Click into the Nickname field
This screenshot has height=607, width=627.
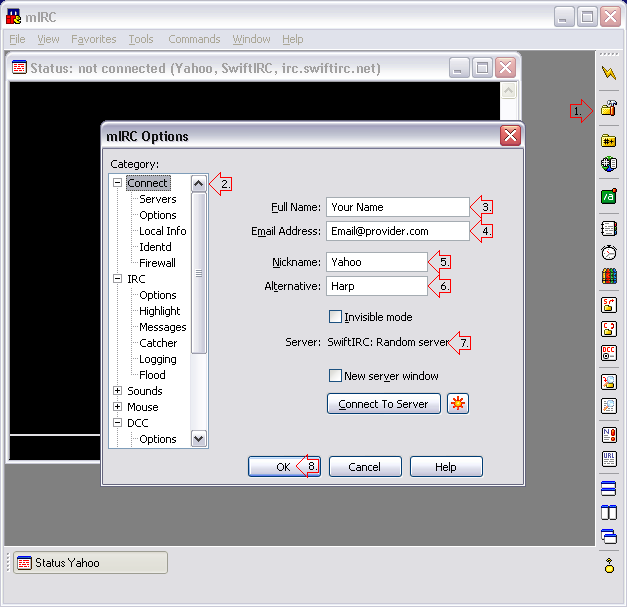click(377, 262)
